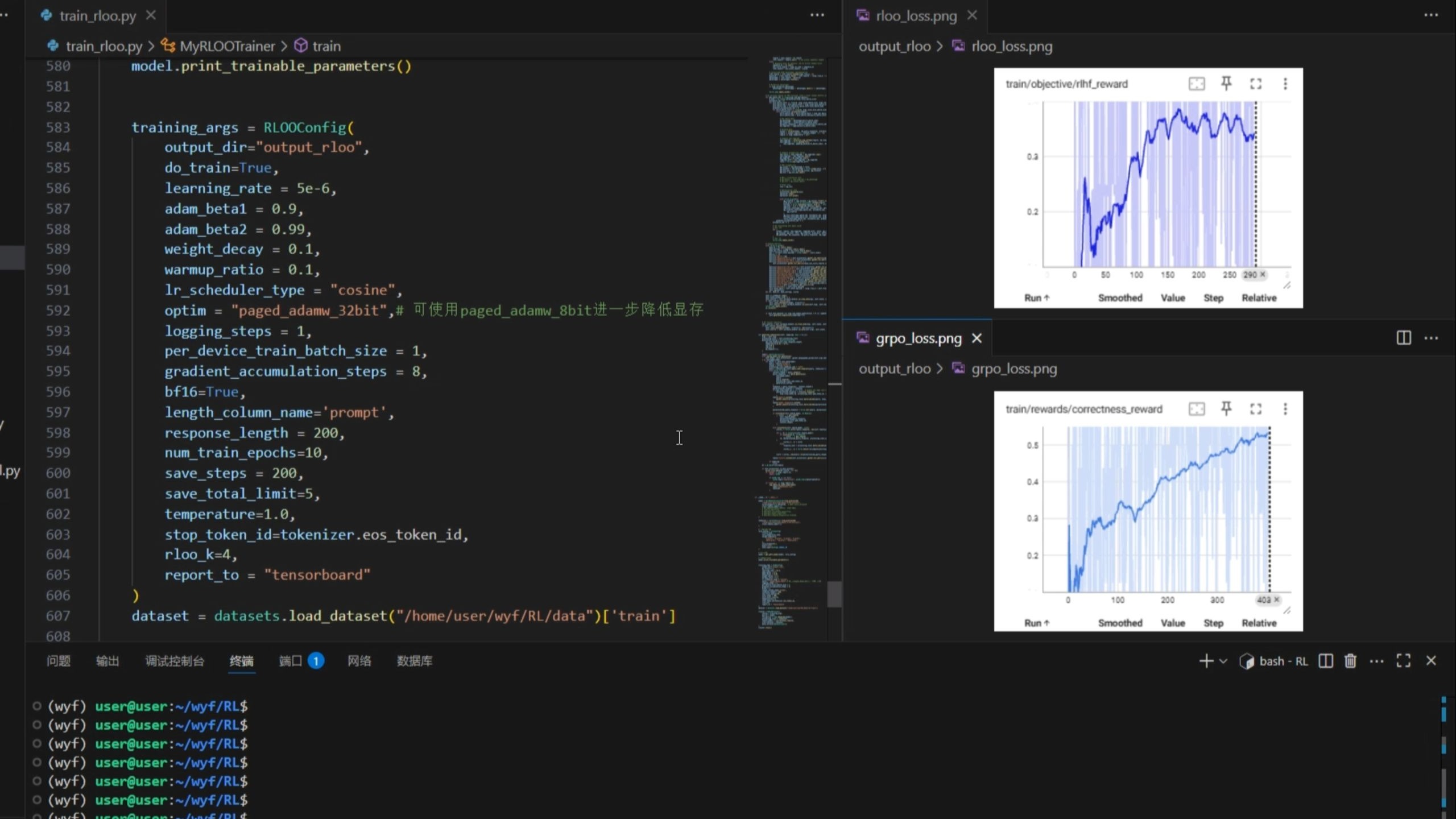Viewport: 1456px width, 819px height.
Task: Click the "paged_adamw_32bit" string
Action: [309, 311]
